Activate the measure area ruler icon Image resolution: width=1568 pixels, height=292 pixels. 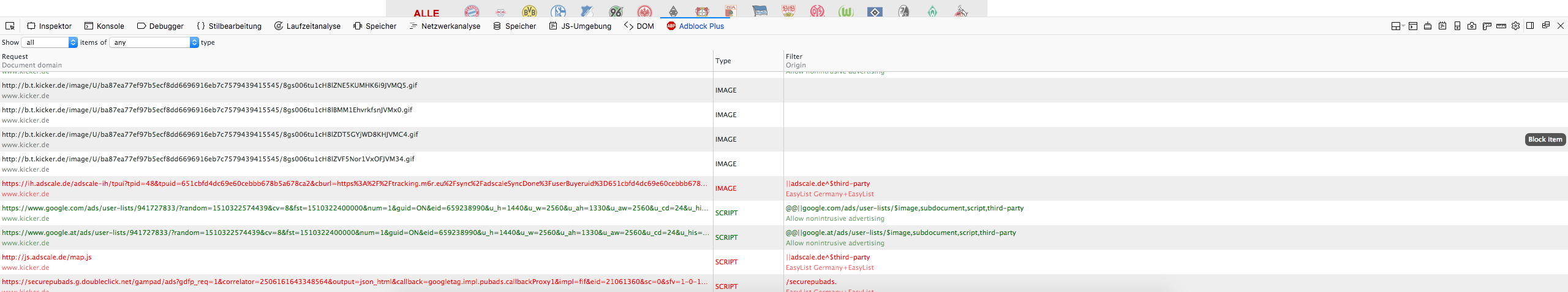click(x=1501, y=26)
